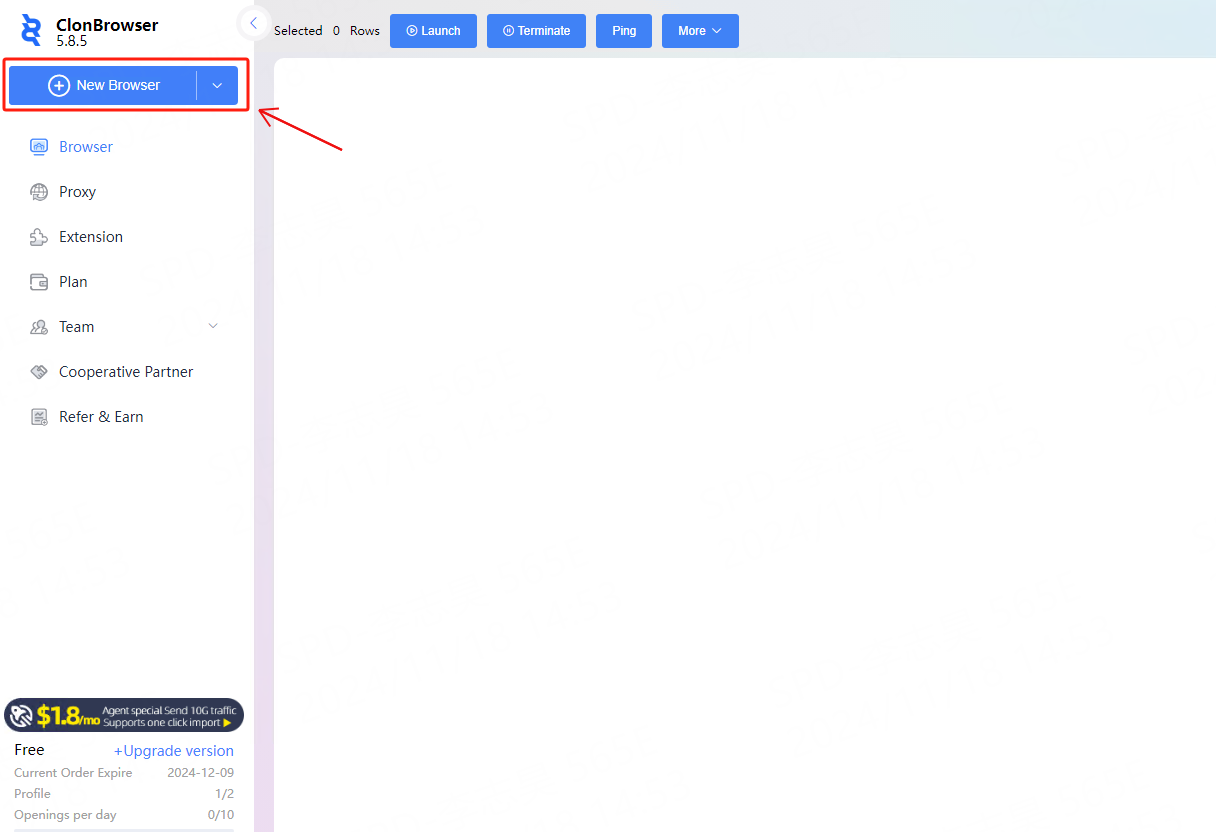Click the Current Order Expire label

coord(73,773)
